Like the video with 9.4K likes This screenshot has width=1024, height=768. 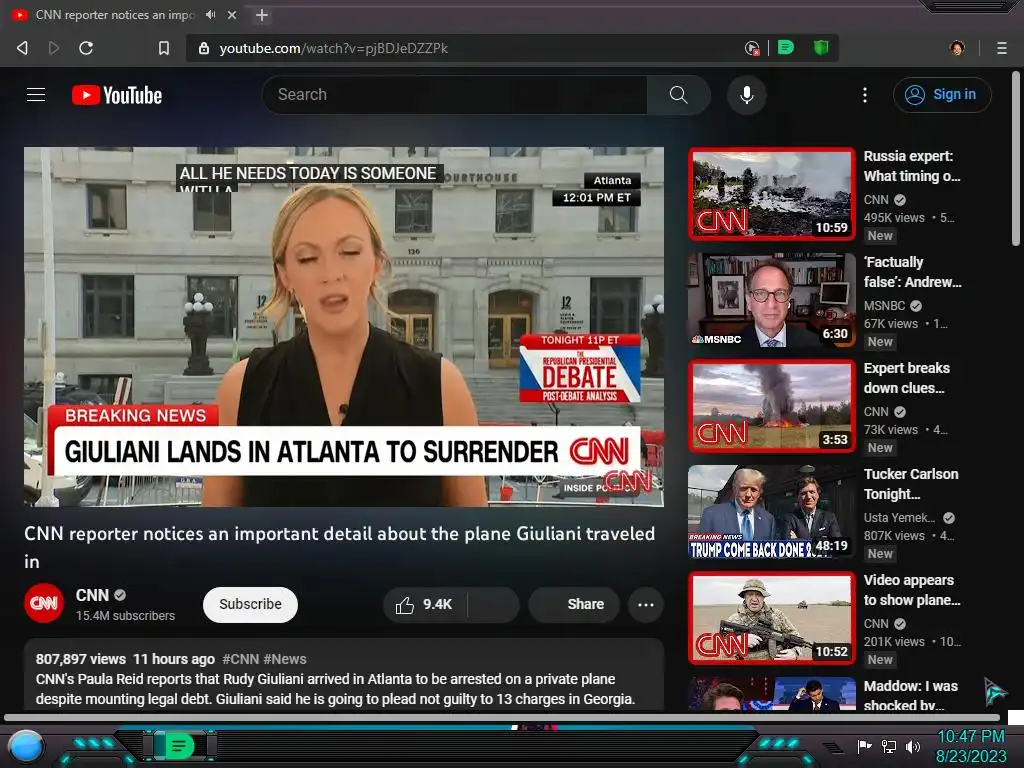pos(424,605)
